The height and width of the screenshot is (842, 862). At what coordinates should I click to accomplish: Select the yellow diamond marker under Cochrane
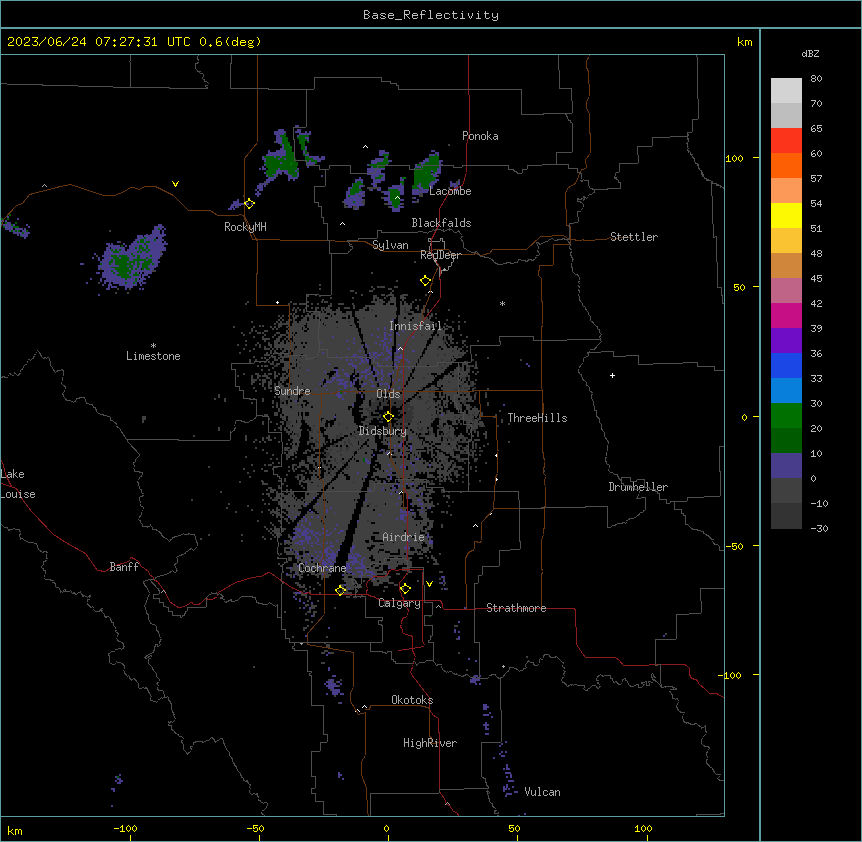[340, 590]
